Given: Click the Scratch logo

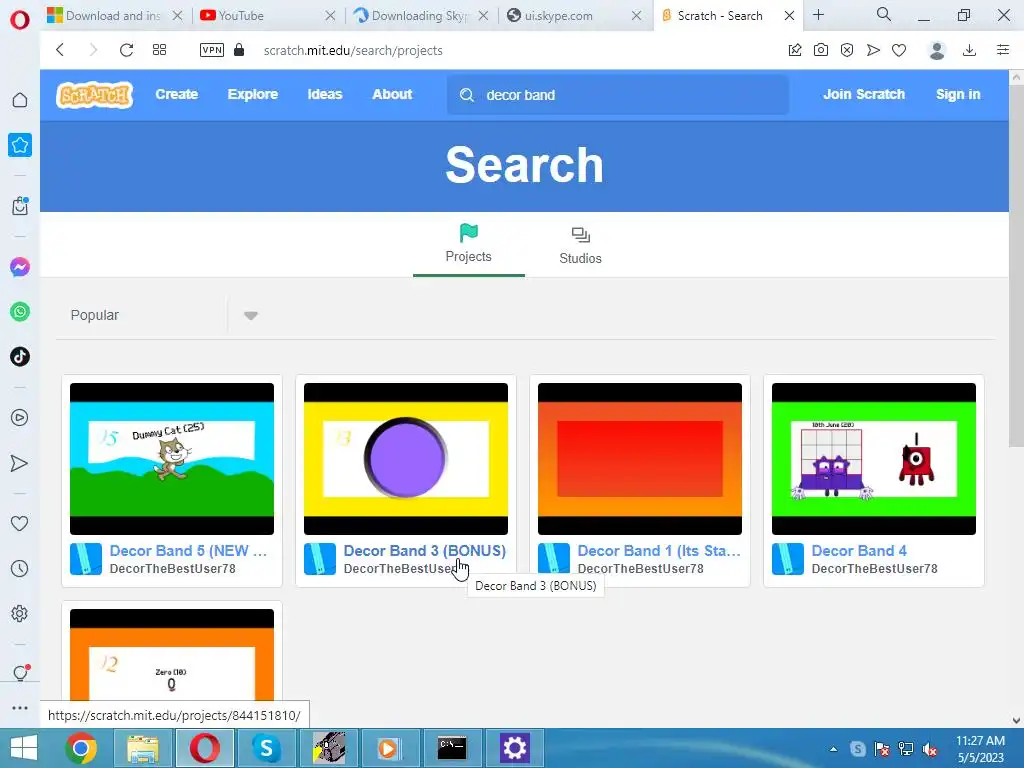Looking at the screenshot, I should pyautogui.click(x=95, y=95).
